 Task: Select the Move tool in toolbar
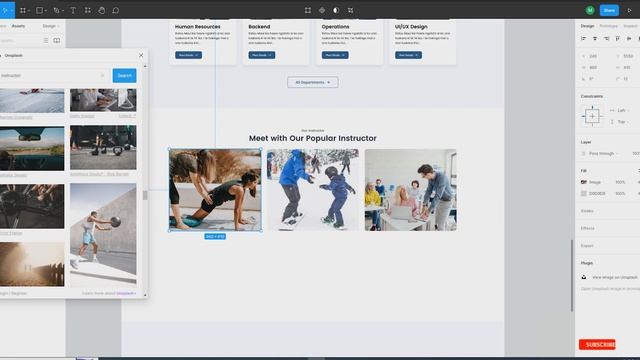(4, 10)
